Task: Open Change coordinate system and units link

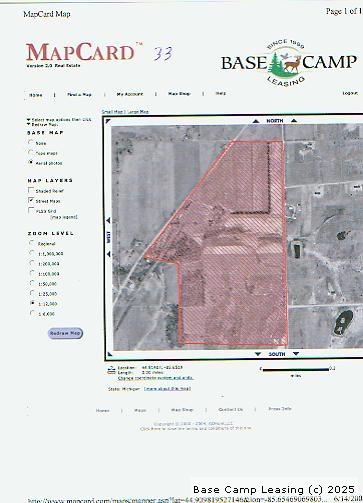Action: point(155,378)
